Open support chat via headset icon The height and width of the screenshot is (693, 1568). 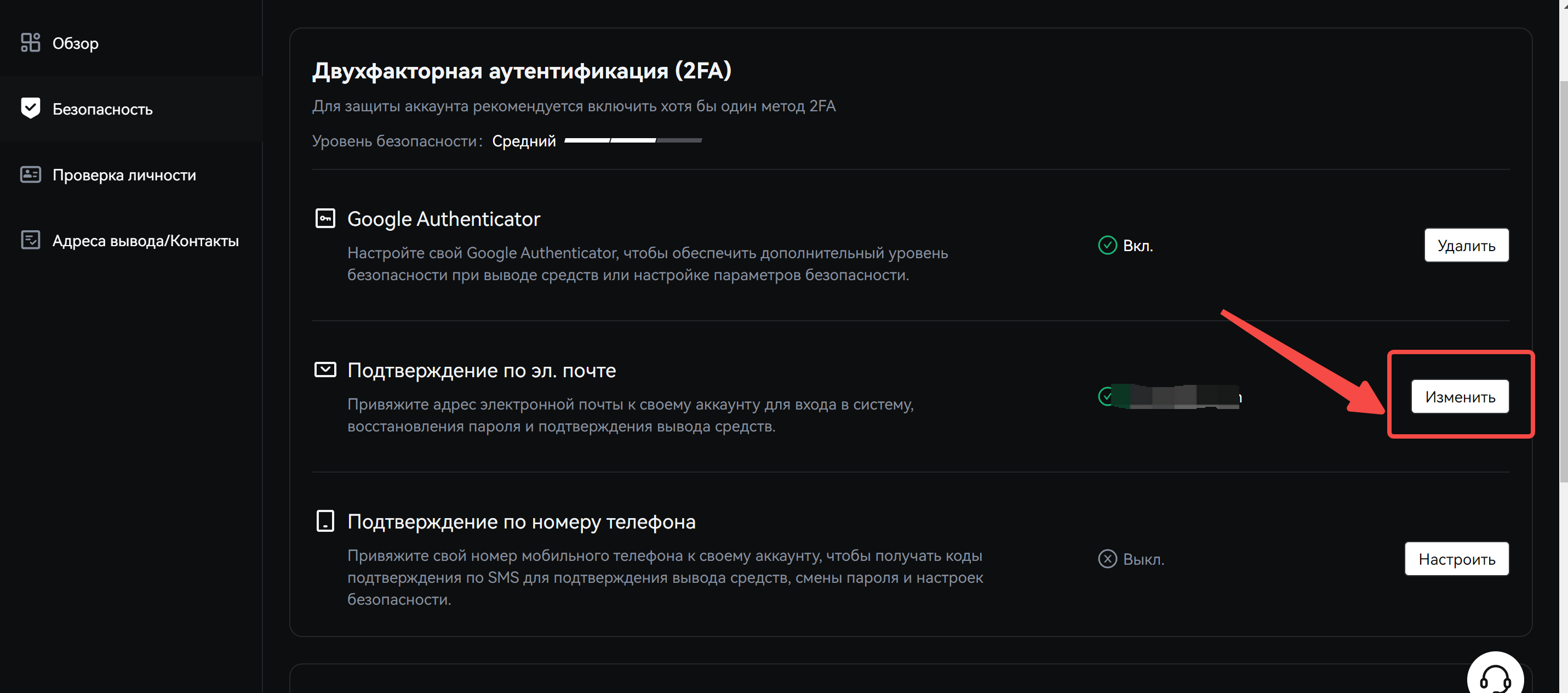coord(1495,677)
